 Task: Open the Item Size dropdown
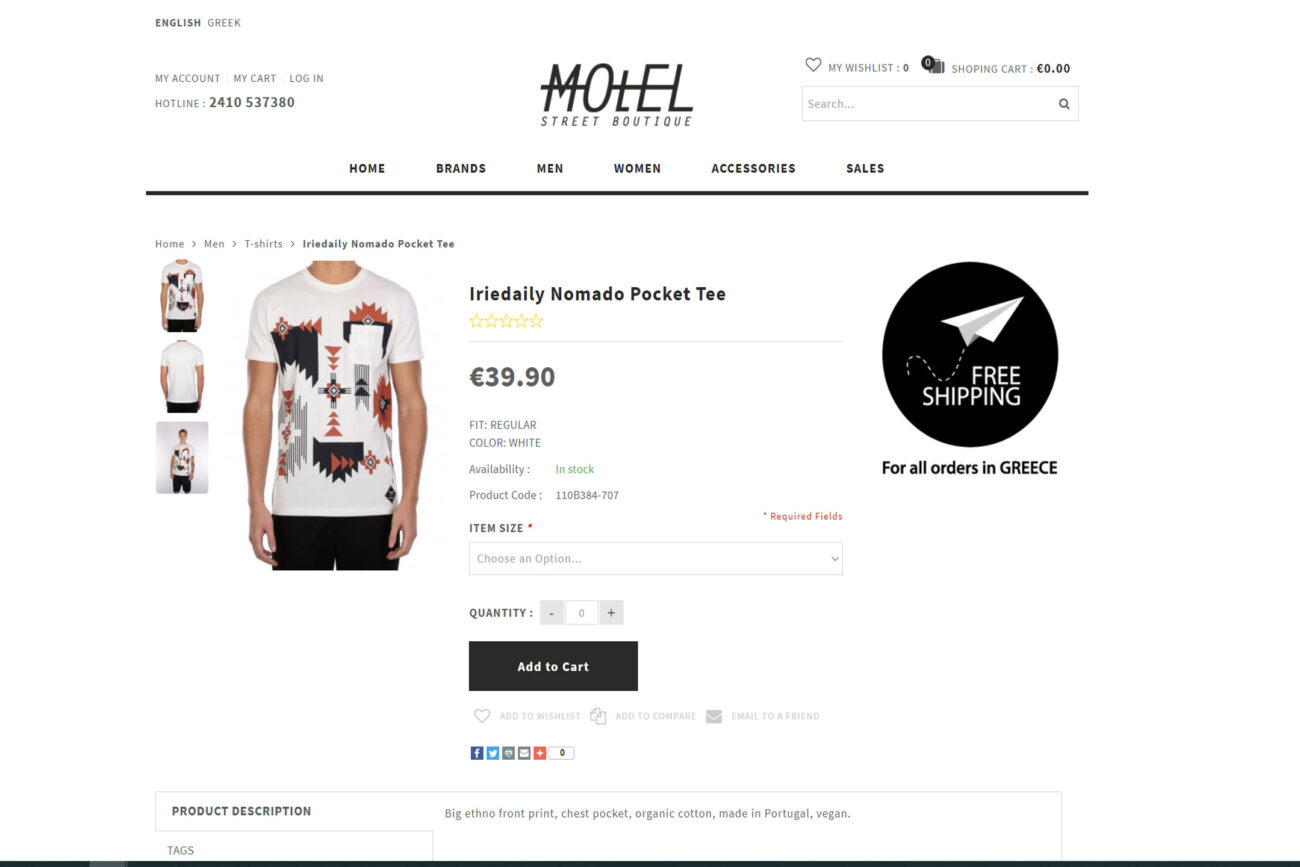(656, 558)
